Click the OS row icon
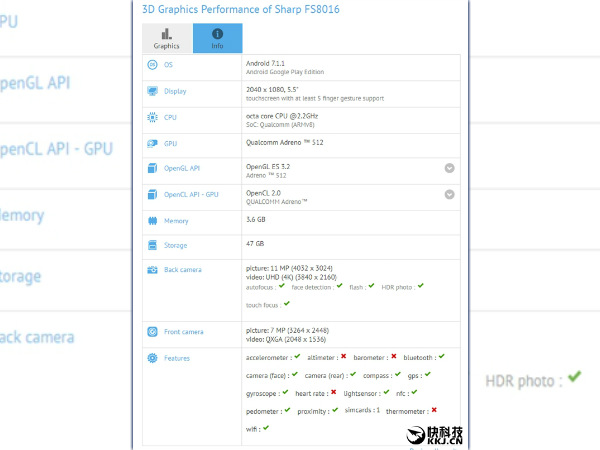600x450 pixels. coord(152,65)
